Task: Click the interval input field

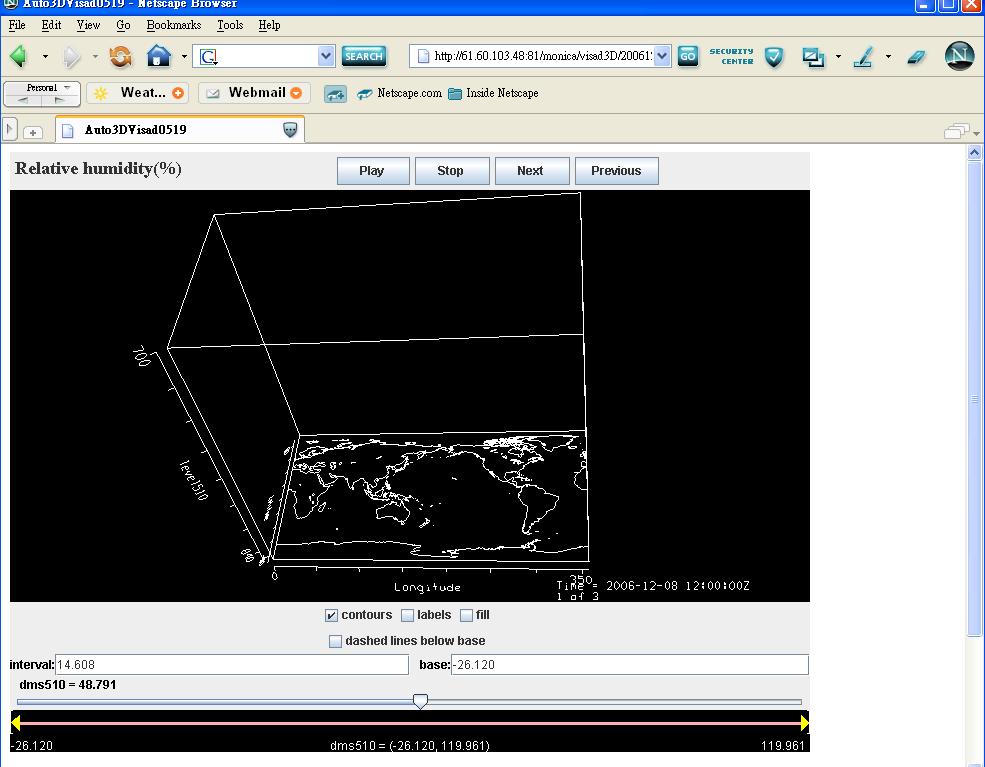Action: 231,665
